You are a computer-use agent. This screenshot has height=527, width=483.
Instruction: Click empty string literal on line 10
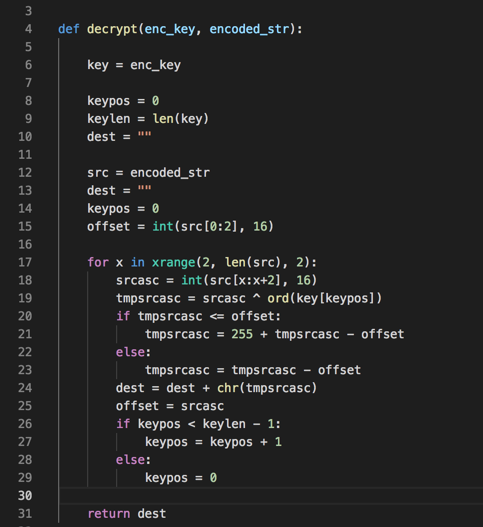tap(145, 135)
